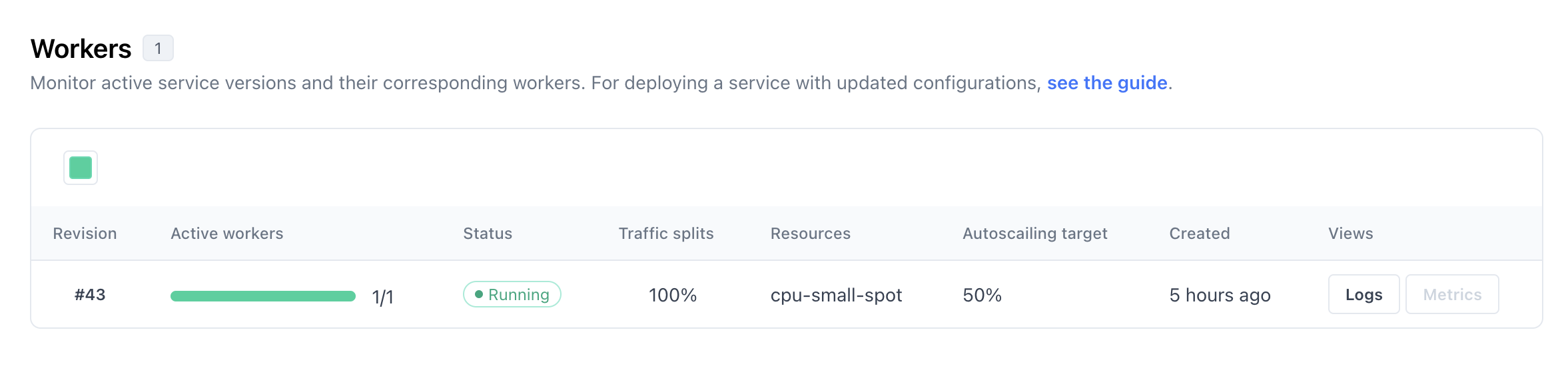This screenshot has height=378, width=1568.
Task: Open Logs for revision #43
Action: pos(1363,295)
